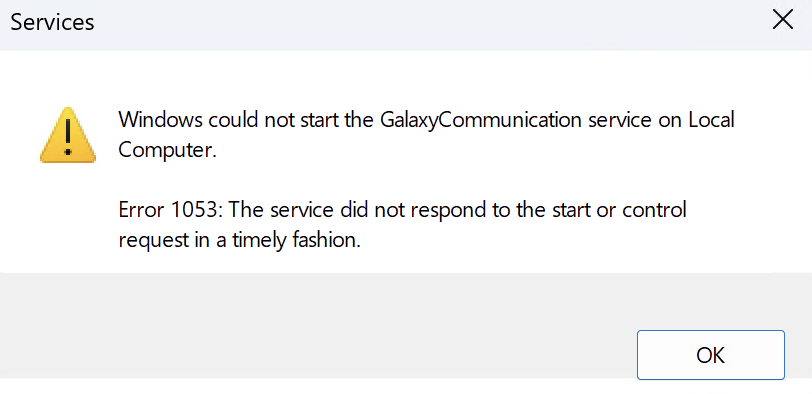Click the word Windows in message
The width and height of the screenshot is (812, 394).
tap(161, 120)
